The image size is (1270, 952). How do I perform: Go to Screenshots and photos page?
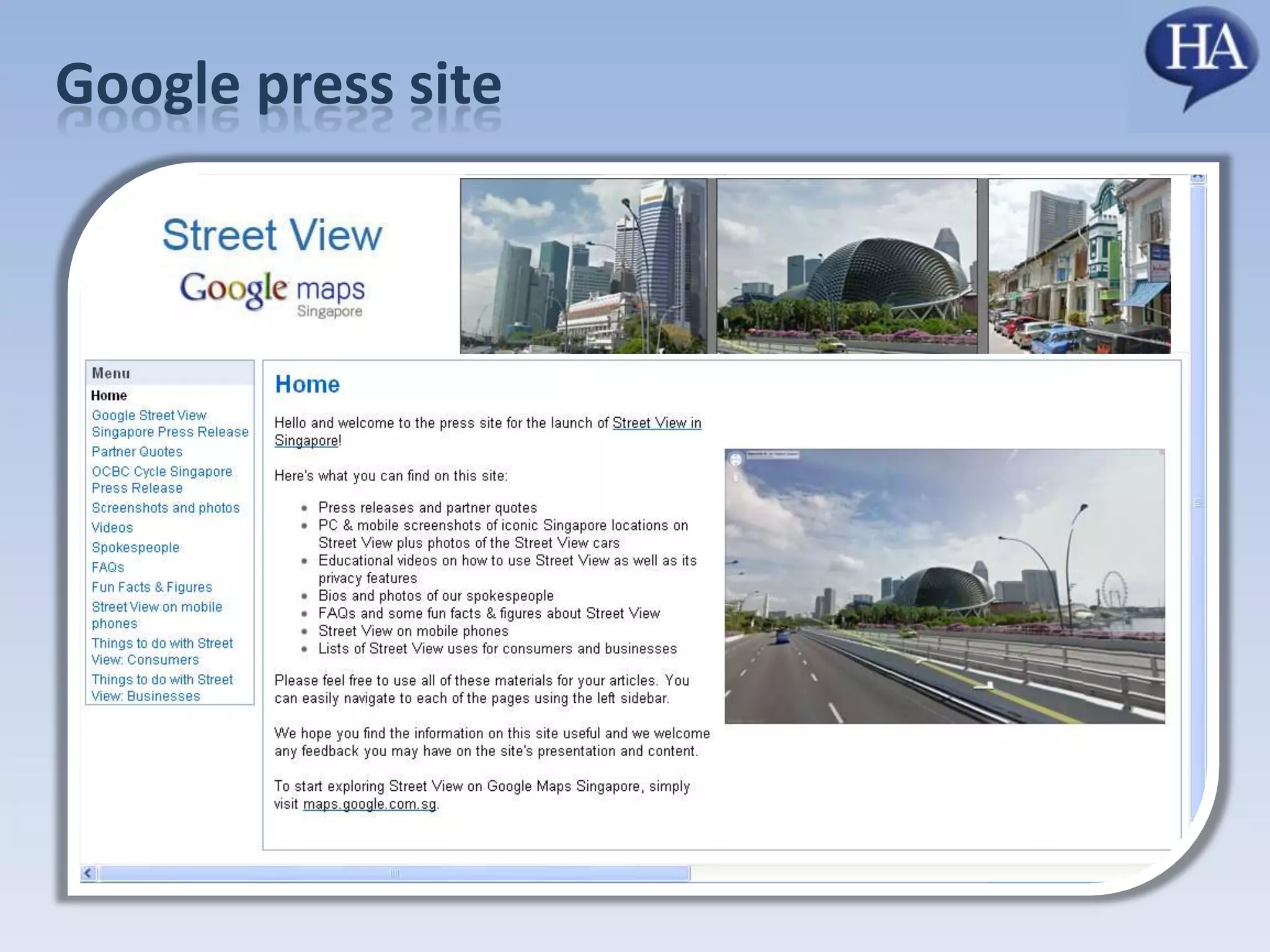(x=166, y=508)
